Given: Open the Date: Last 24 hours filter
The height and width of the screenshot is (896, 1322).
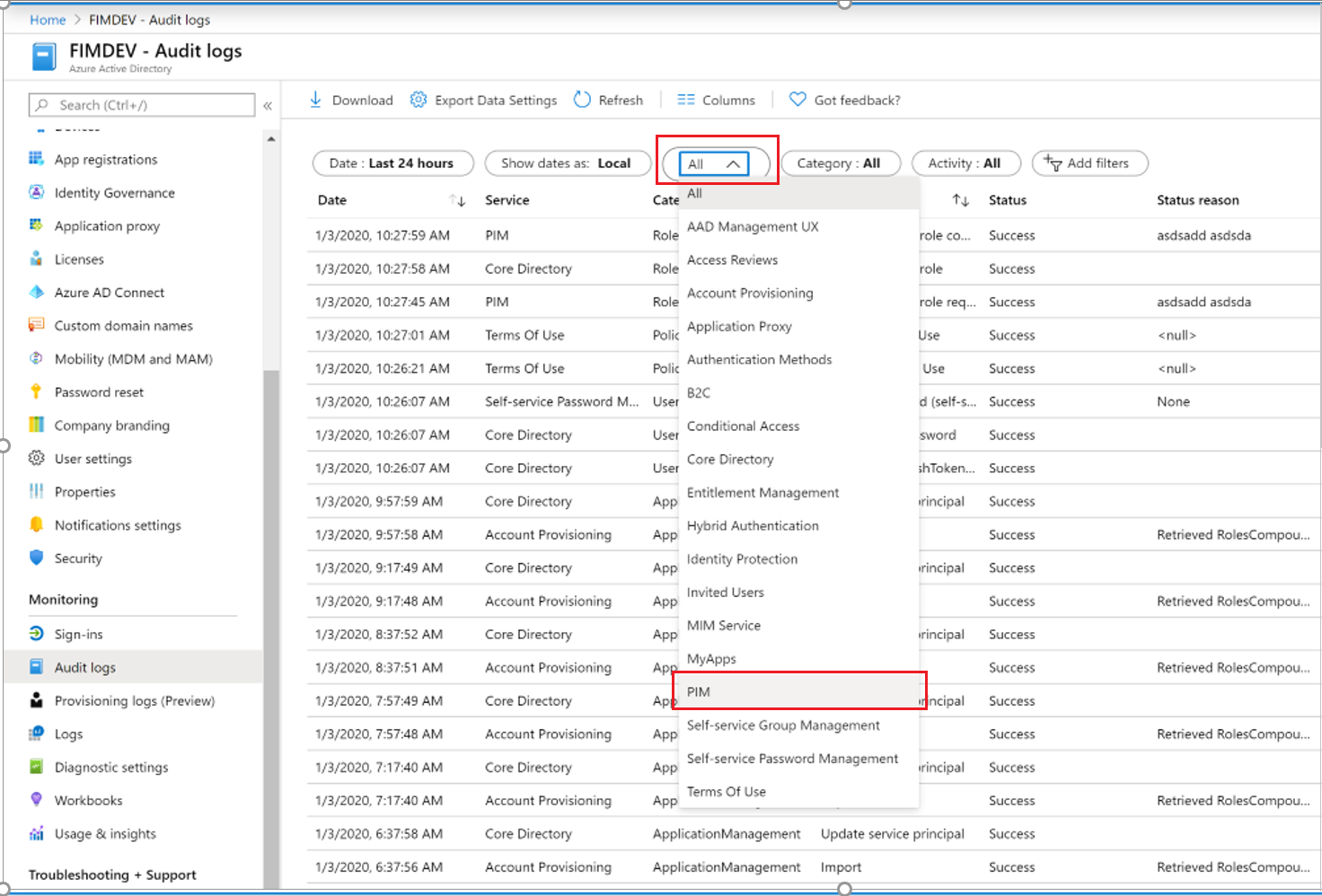Looking at the screenshot, I should [392, 163].
